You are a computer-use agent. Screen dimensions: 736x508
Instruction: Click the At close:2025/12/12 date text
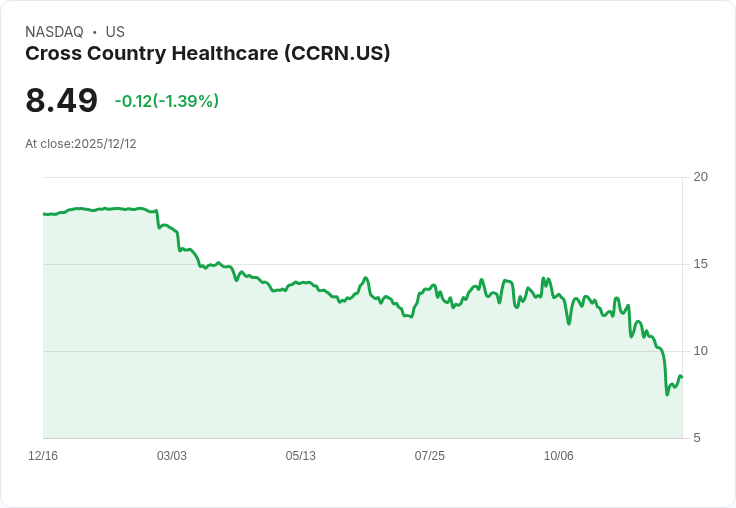(x=81, y=144)
